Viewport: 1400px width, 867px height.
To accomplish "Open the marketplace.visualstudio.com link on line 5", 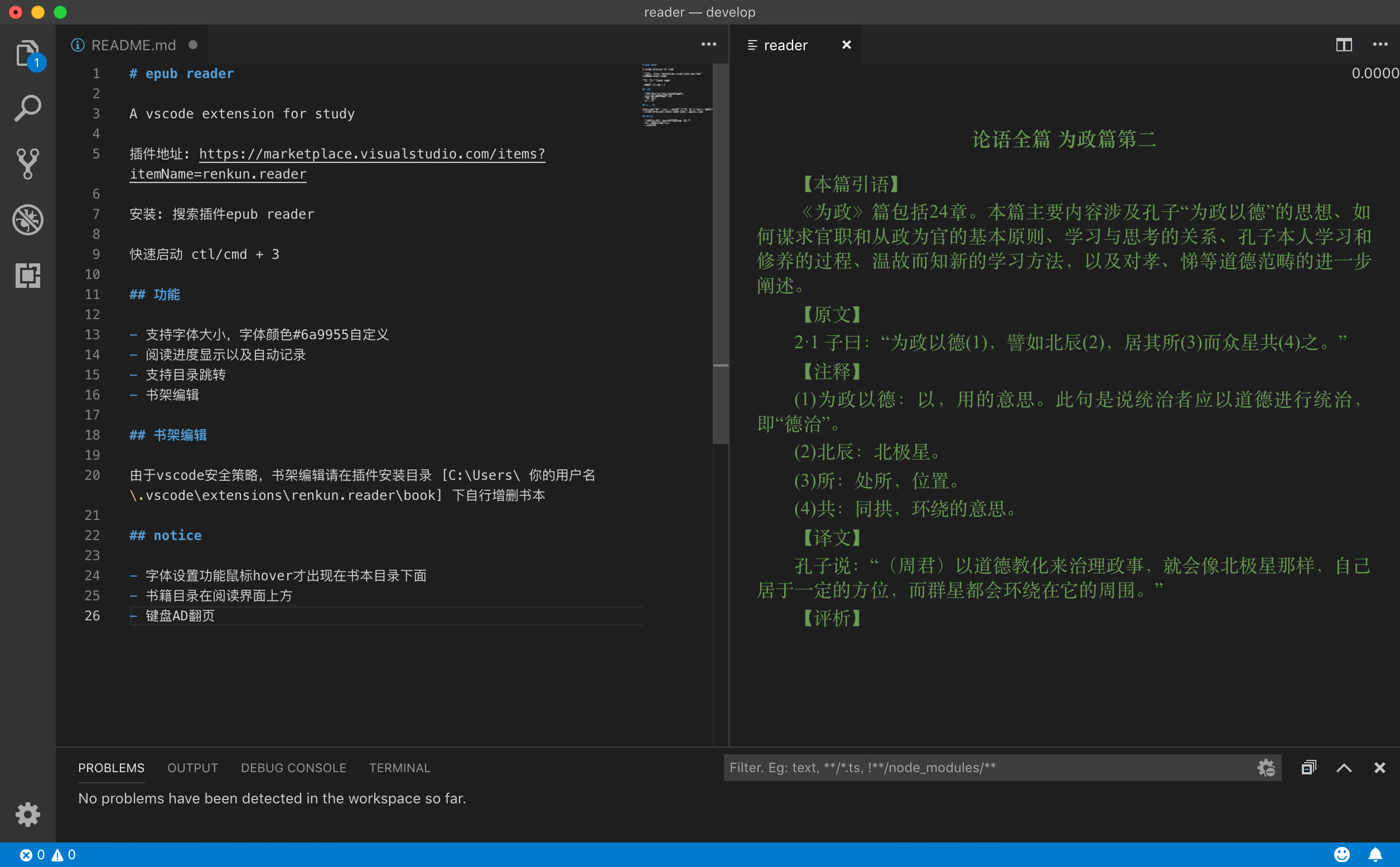I will click(x=372, y=153).
